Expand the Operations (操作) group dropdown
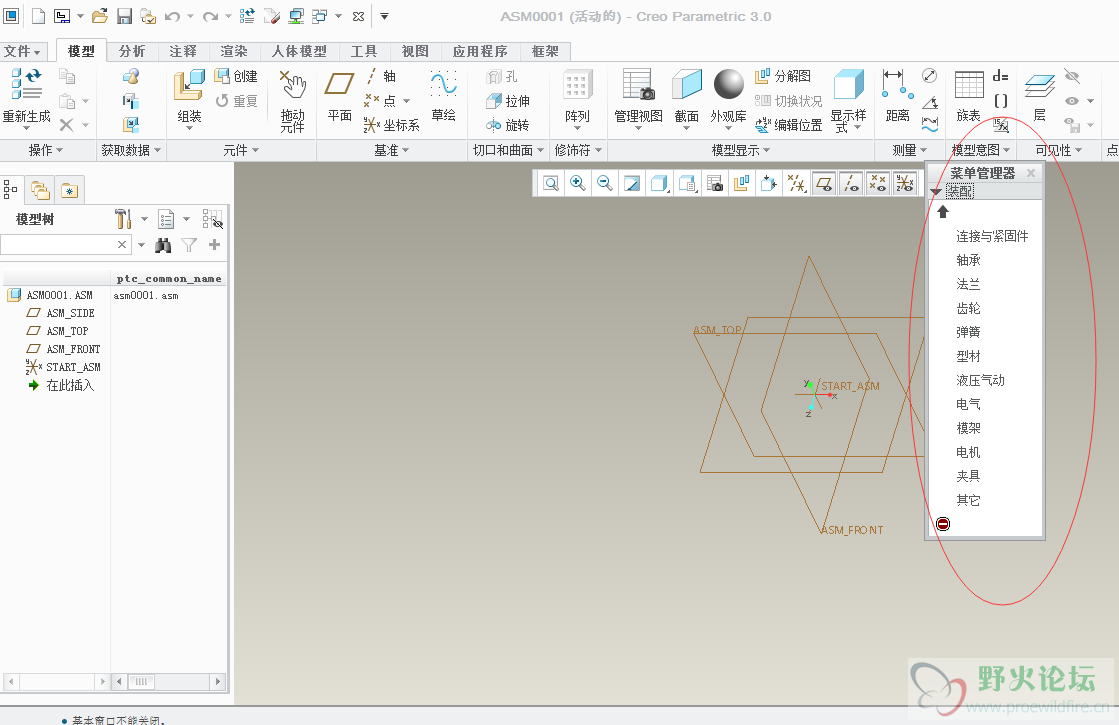 click(46, 150)
